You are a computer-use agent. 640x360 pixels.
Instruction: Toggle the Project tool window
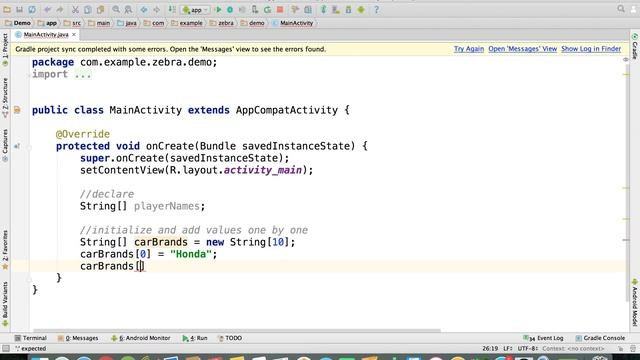[x=5, y=50]
